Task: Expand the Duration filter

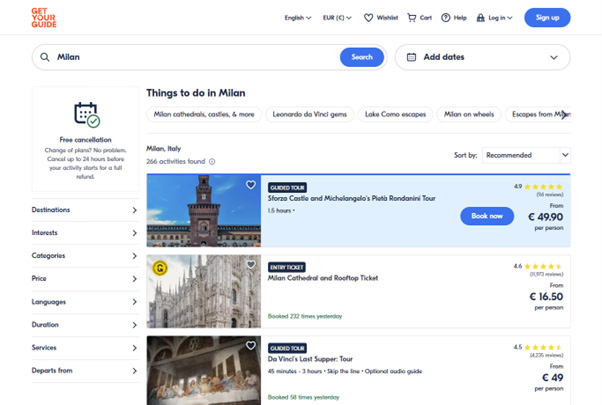Action: pyautogui.click(x=85, y=325)
